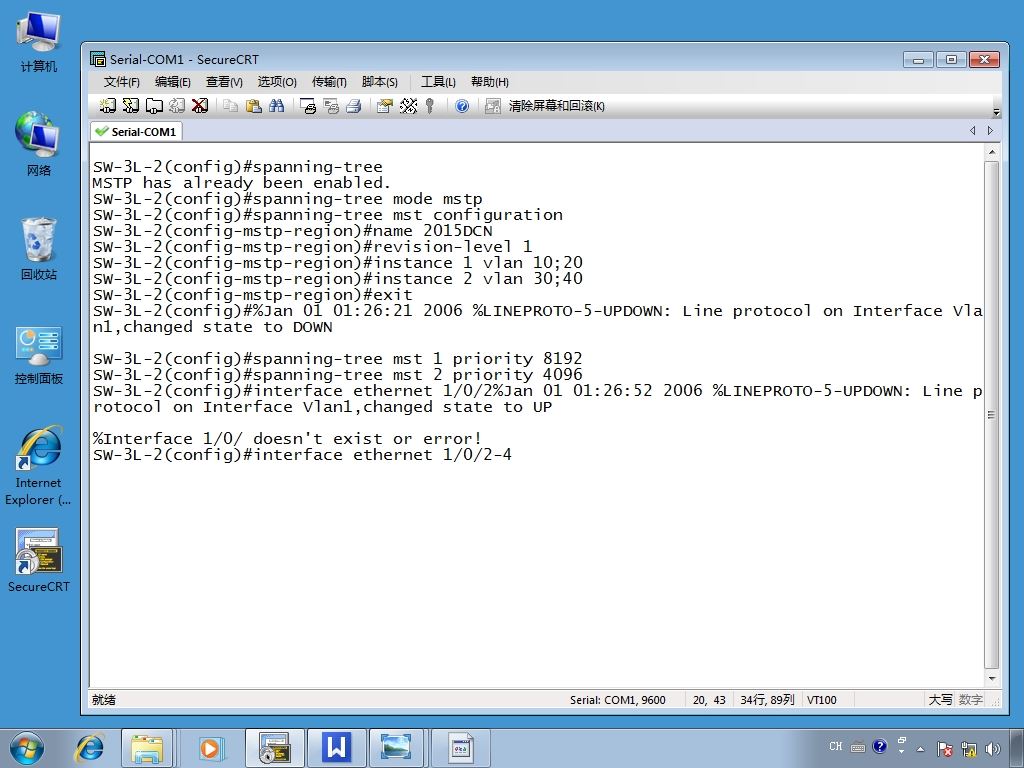Select the Serial-COM1 session tab
Viewport: 1024px width, 768px height.
pyautogui.click(x=136, y=132)
